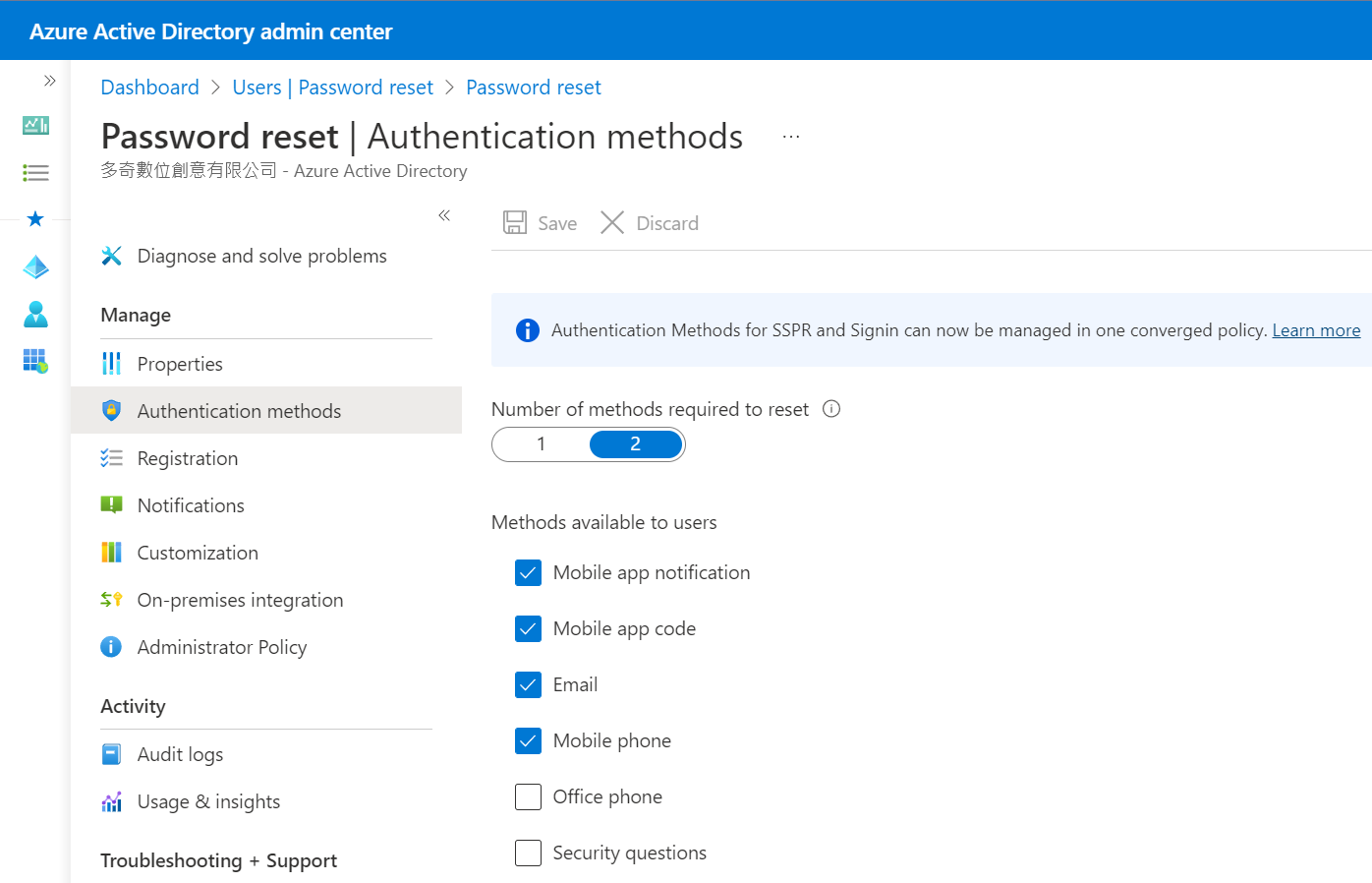This screenshot has width=1372, height=883.
Task: Click the Audit logs book icon
Action: 112,754
